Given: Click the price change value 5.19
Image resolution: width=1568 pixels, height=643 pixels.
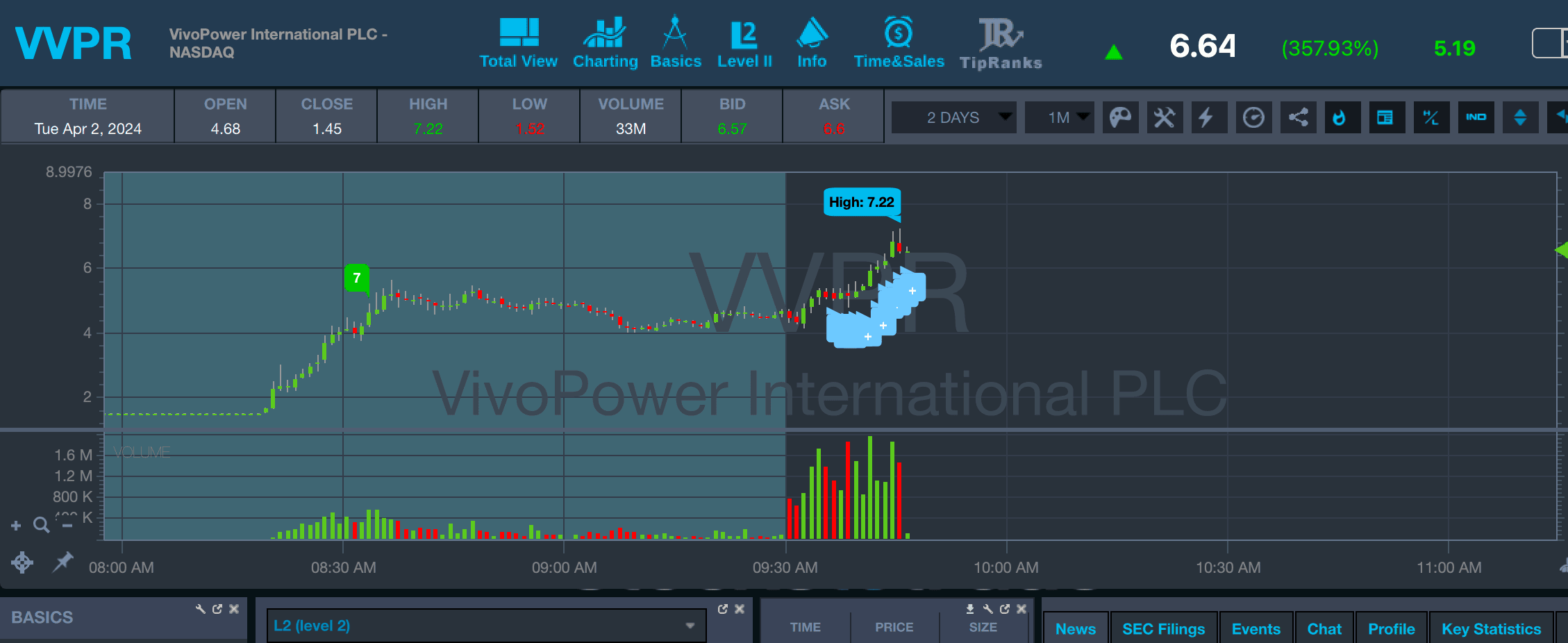Looking at the screenshot, I should pos(1454,48).
